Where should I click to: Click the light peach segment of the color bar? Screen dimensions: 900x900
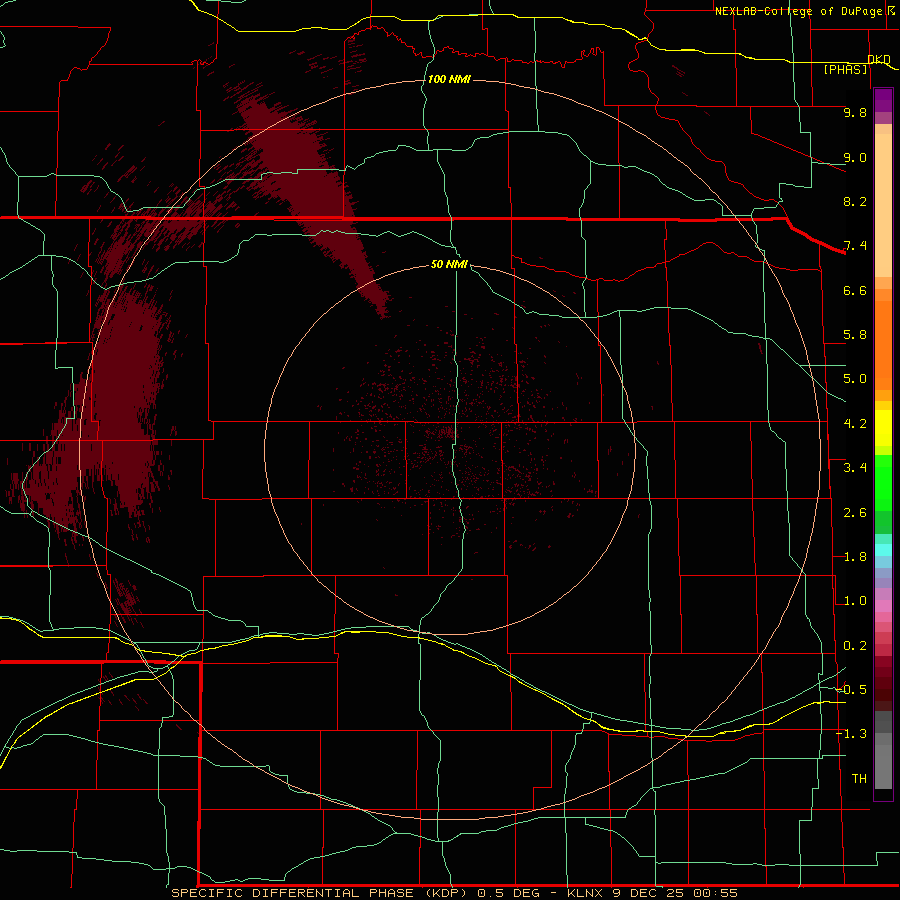(x=883, y=205)
